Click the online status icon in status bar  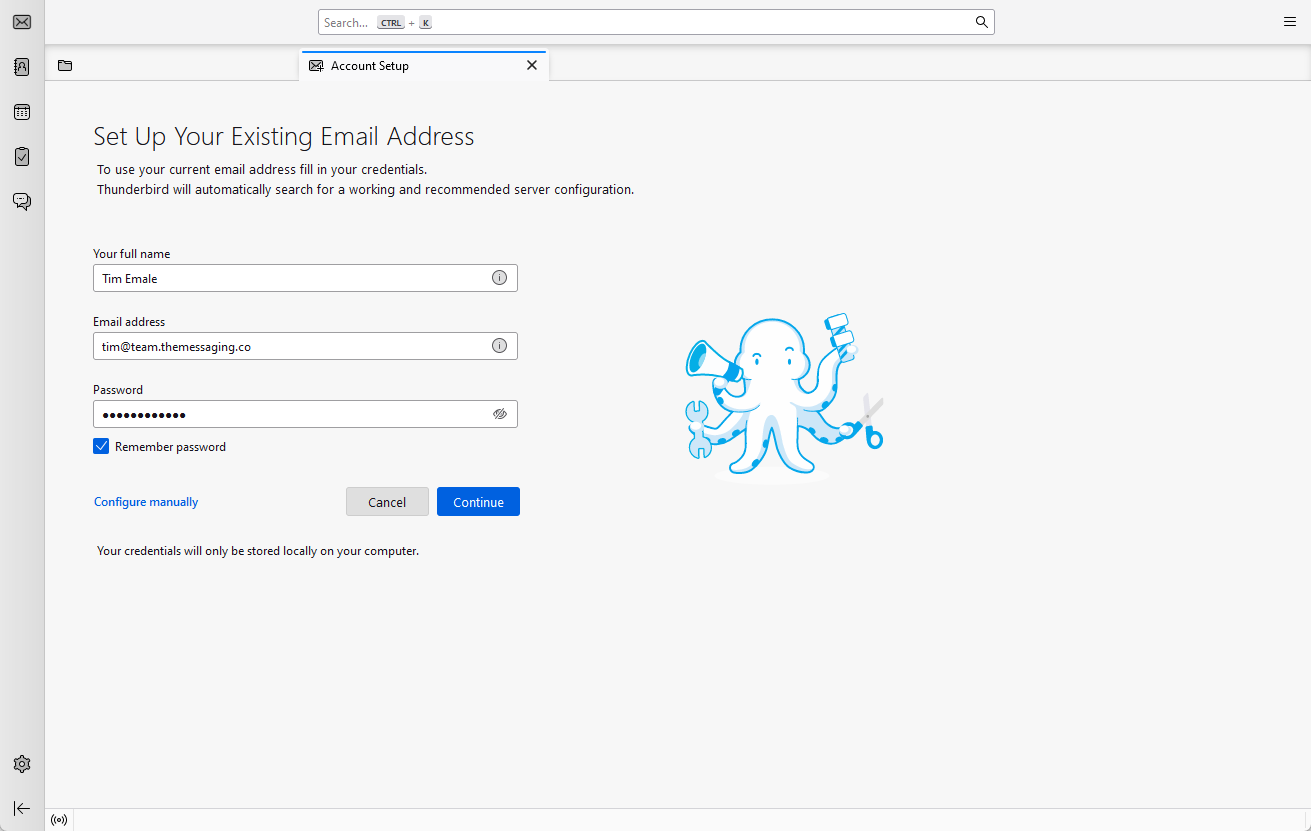59,820
